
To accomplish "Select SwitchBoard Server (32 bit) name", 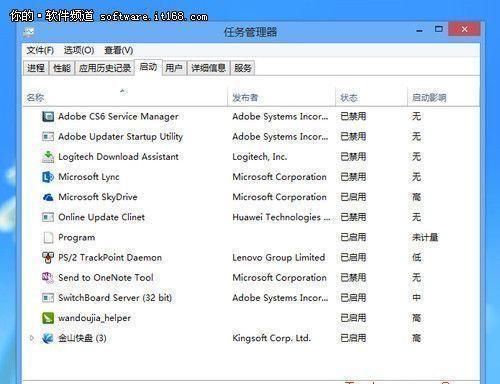I will [115, 298].
